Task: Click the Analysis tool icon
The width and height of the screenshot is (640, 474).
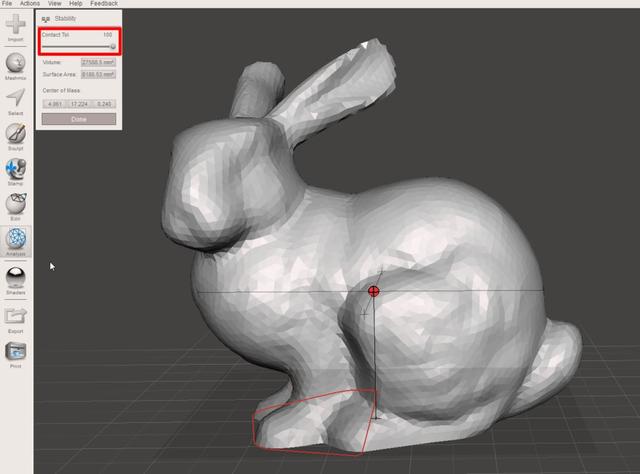Action: coord(16,240)
